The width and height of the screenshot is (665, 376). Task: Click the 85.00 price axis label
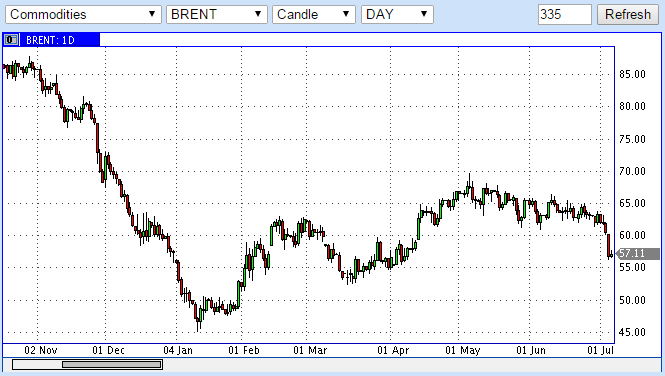click(x=632, y=75)
